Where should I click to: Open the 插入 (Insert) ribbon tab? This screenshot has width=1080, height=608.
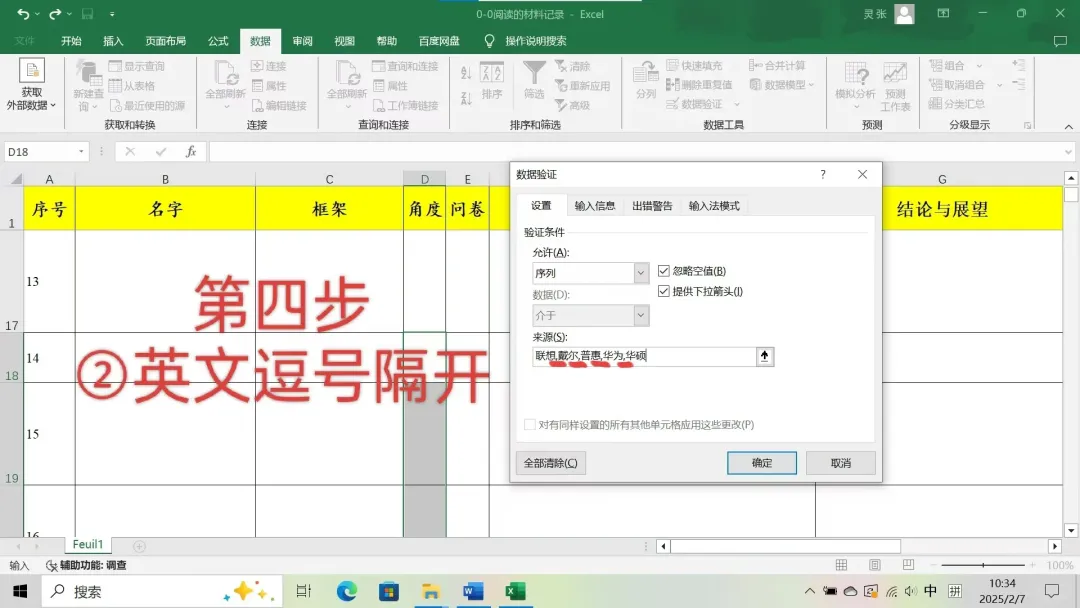click(113, 41)
